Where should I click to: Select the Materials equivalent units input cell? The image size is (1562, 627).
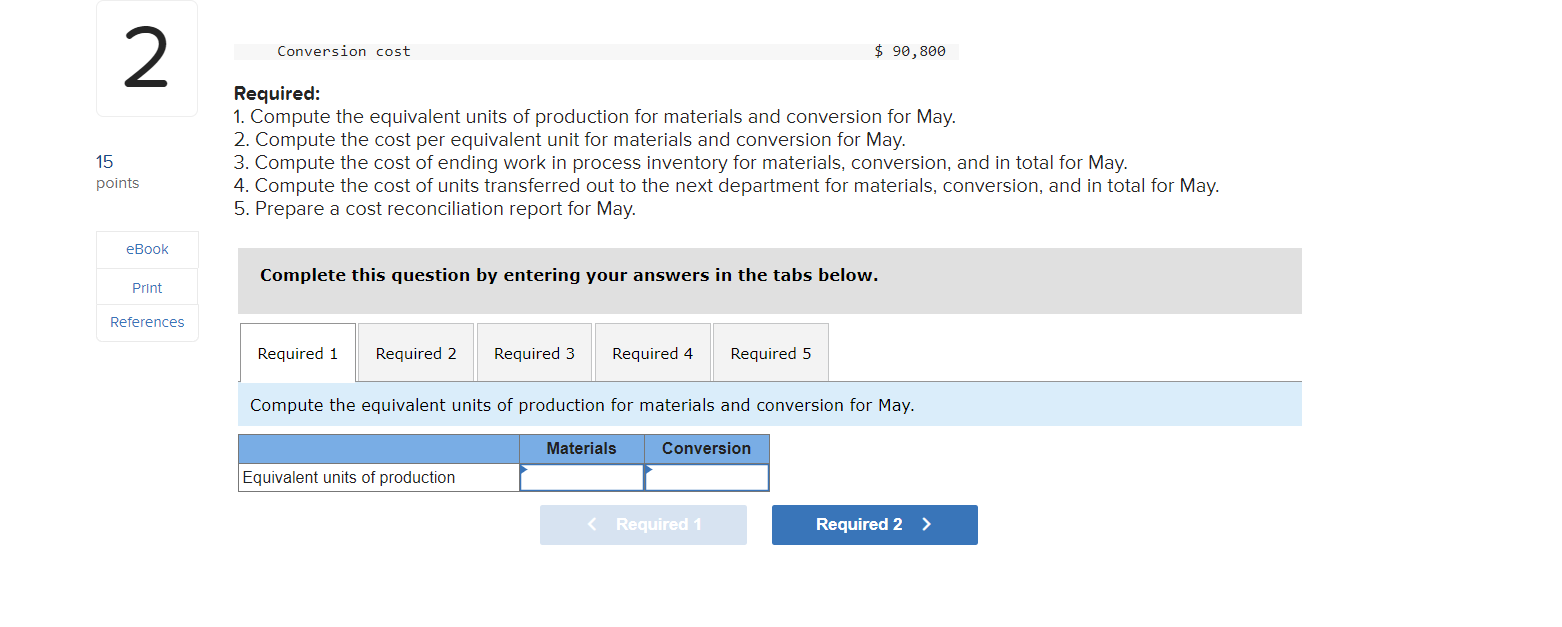coord(582,478)
